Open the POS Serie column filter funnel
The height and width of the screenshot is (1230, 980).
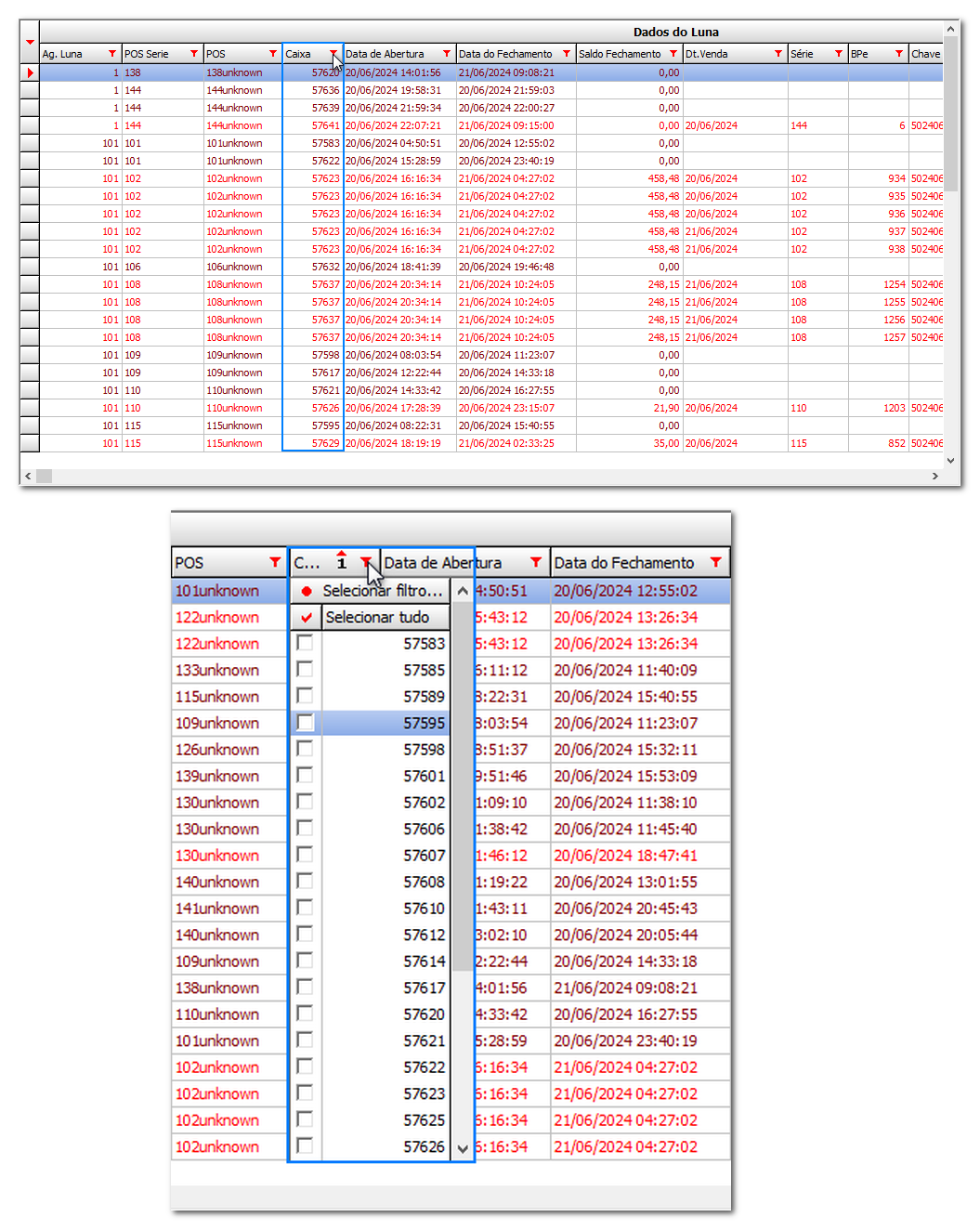pos(194,54)
